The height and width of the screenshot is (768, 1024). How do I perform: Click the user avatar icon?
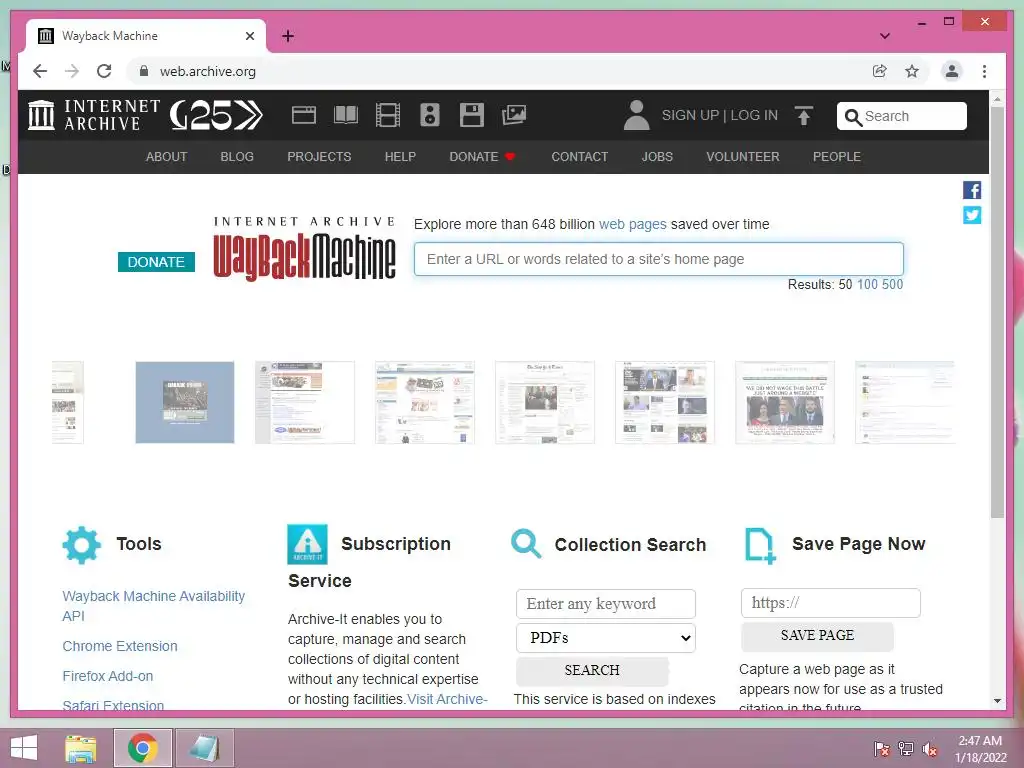pyautogui.click(x=636, y=115)
